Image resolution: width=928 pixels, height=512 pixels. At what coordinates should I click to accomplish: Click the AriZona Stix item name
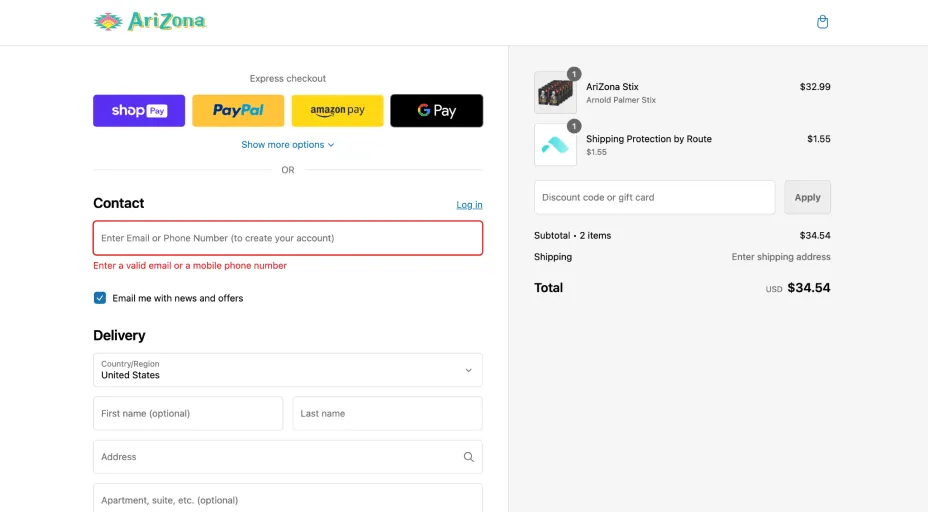(612, 86)
